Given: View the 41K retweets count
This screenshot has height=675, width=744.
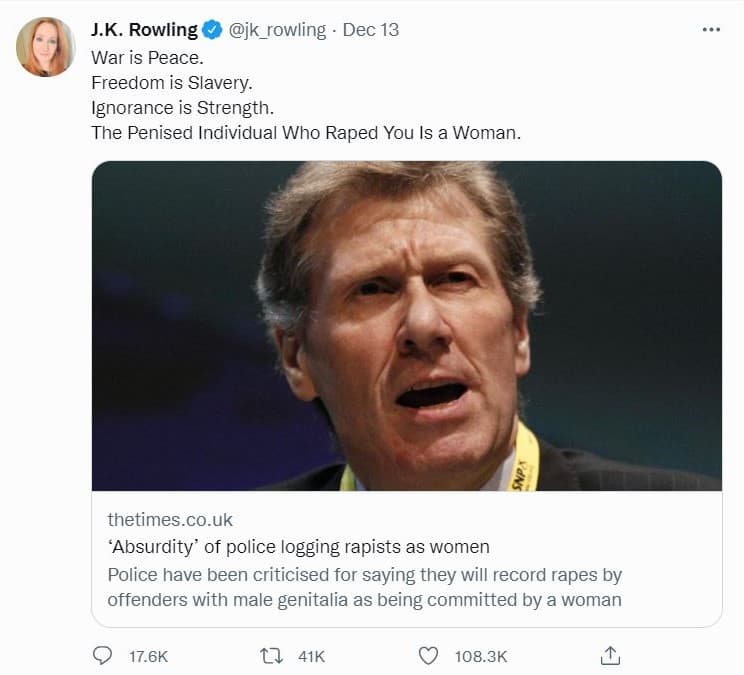Looking at the screenshot, I should tap(311, 657).
